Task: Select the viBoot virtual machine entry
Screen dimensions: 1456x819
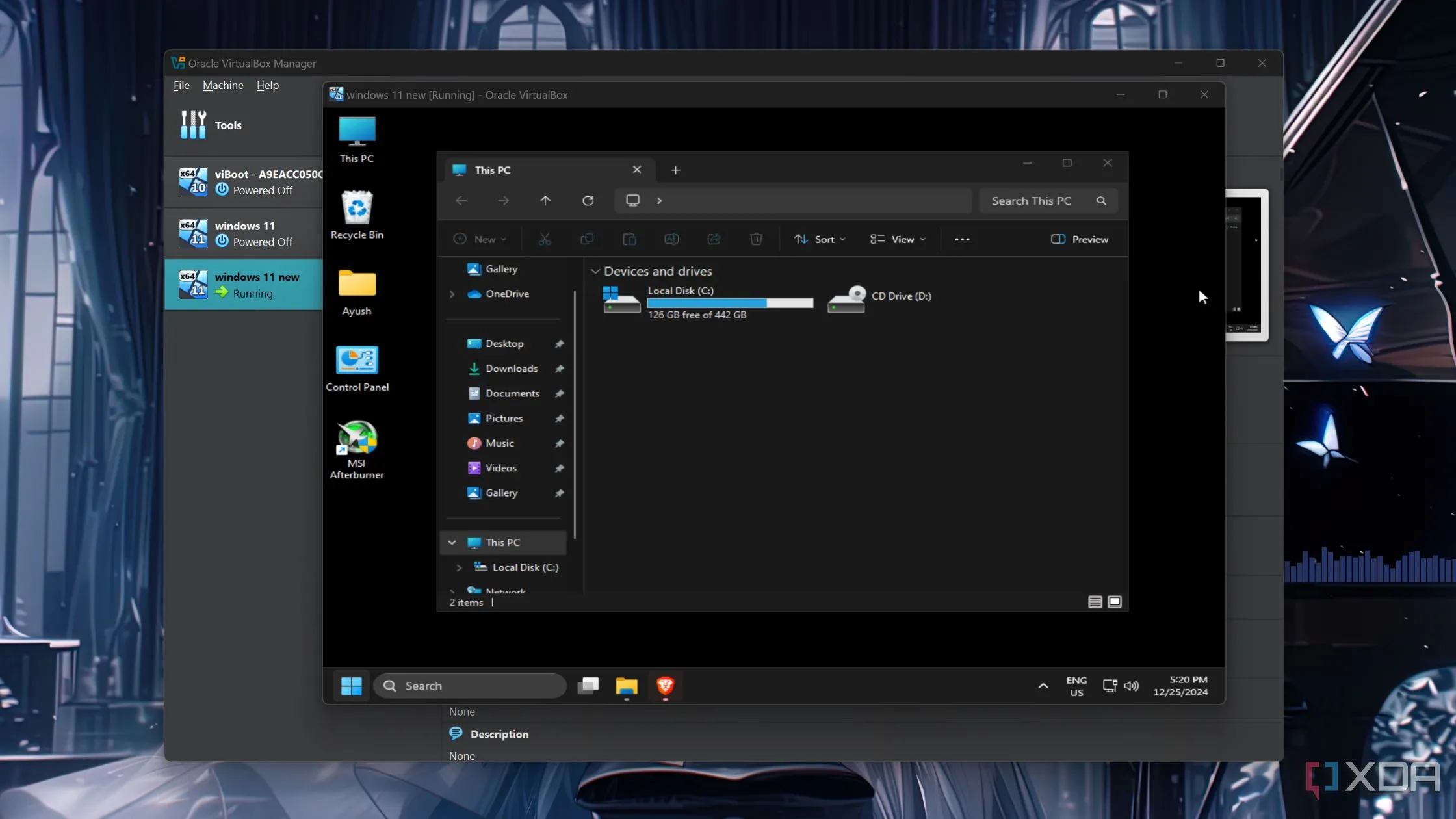Action: click(x=244, y=182)
